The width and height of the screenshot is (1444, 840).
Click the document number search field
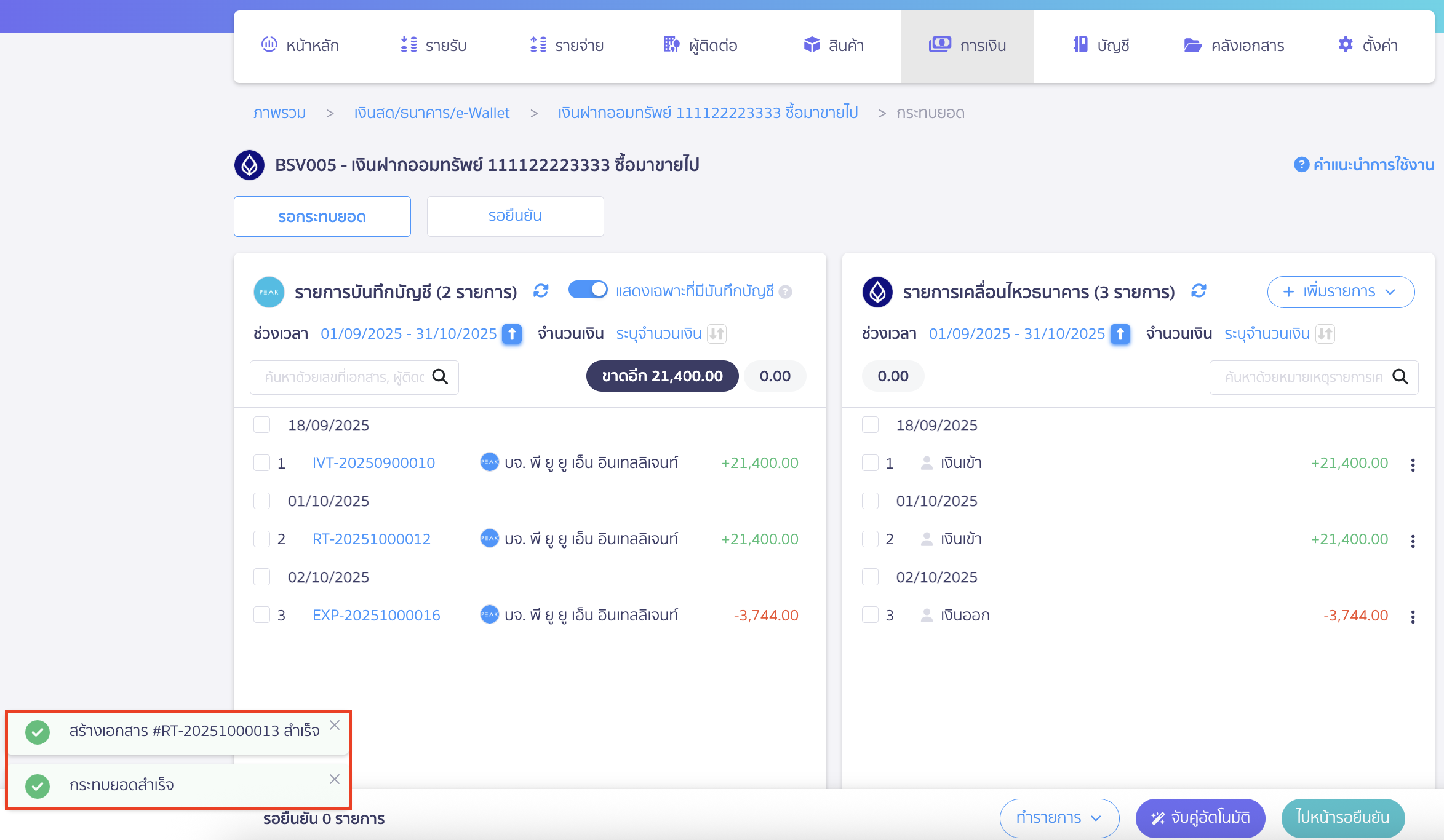click(x=345, y=377)
